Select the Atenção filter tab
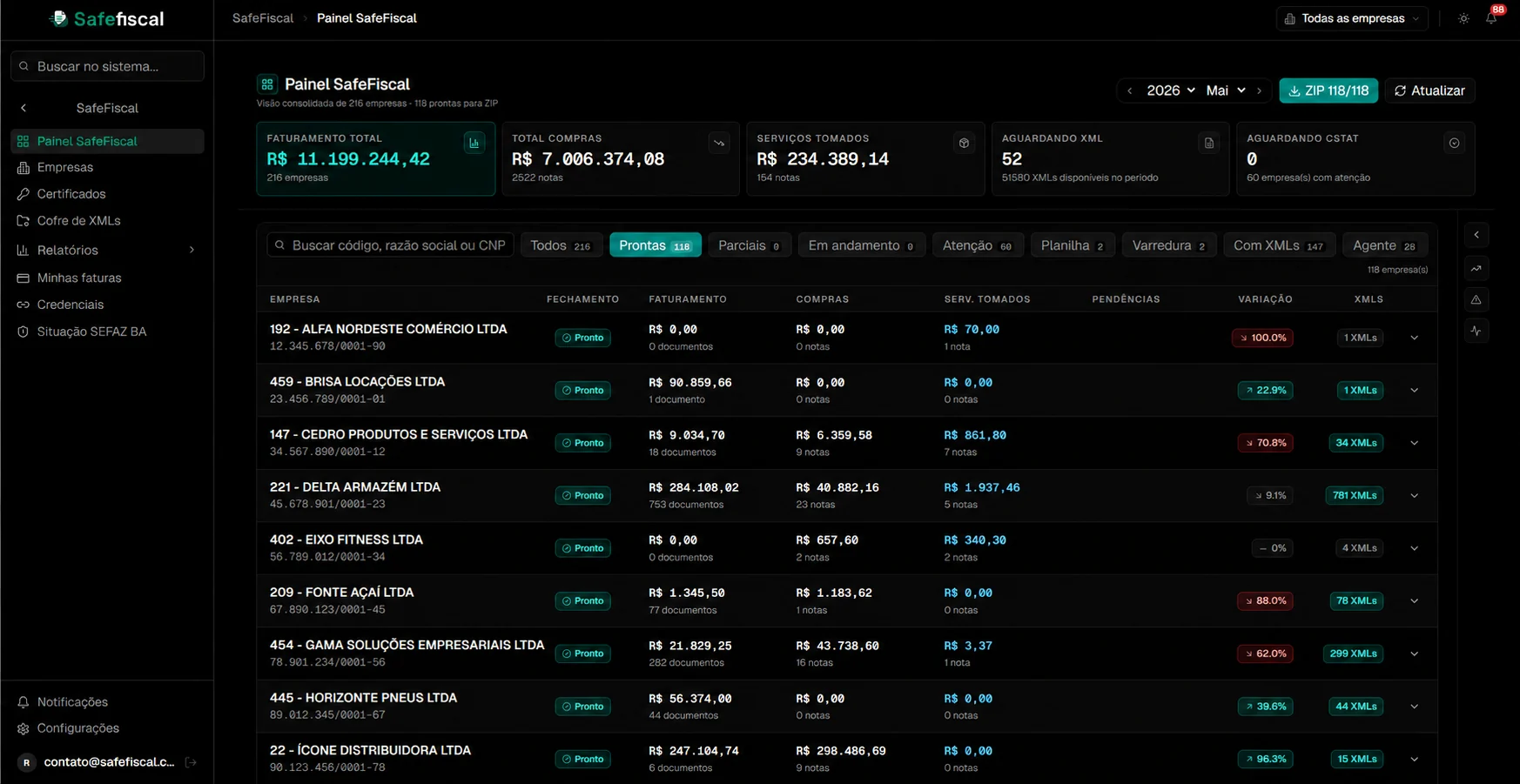This screenshot has width=1520, height=784. (x=977, y=245)
